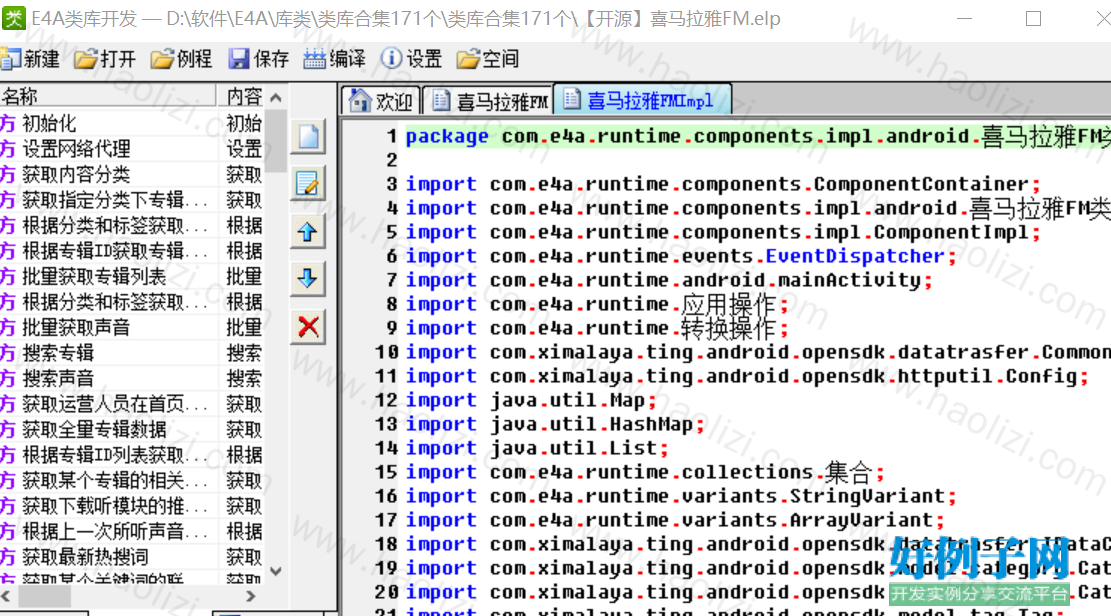Screen dimensions: 1111x616
Task: Move item down with blue down arrow
Action: [308, 279]
